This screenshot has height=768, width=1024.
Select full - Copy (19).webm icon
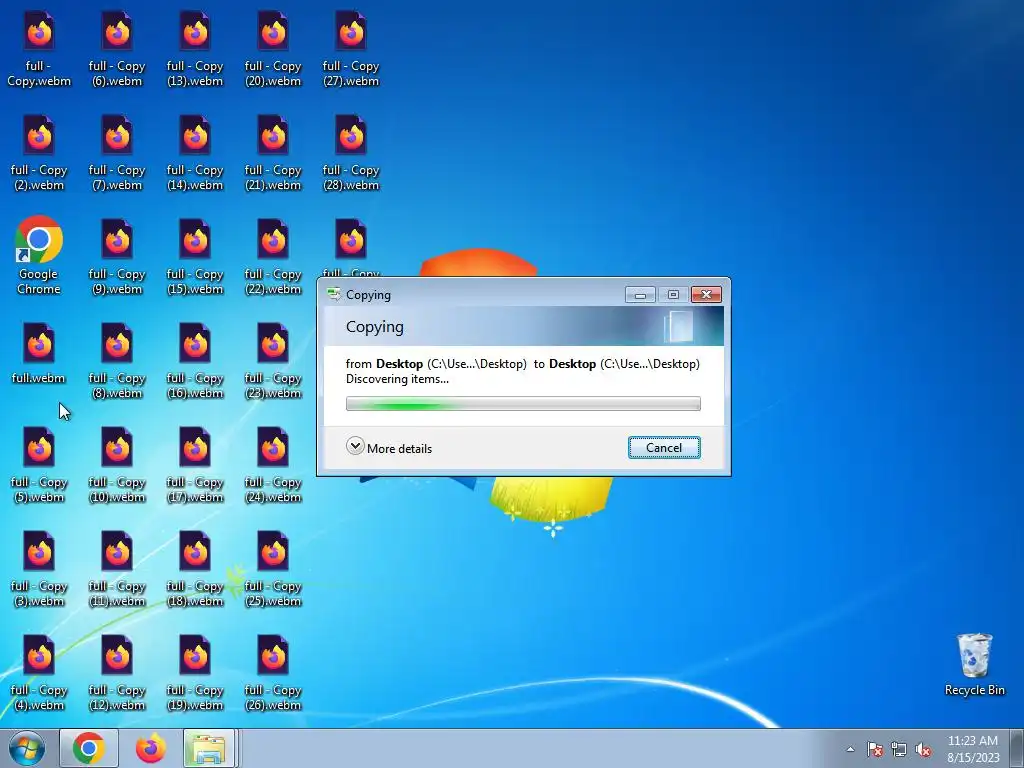195,673
